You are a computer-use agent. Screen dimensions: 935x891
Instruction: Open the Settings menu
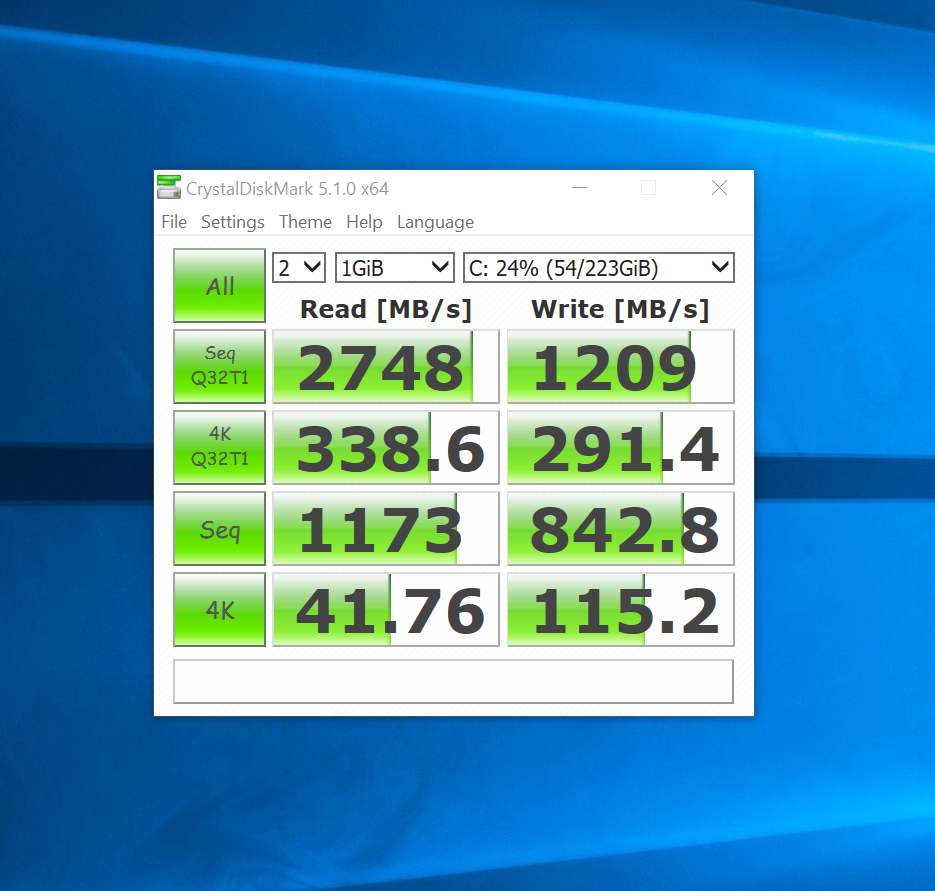[233, 222]
